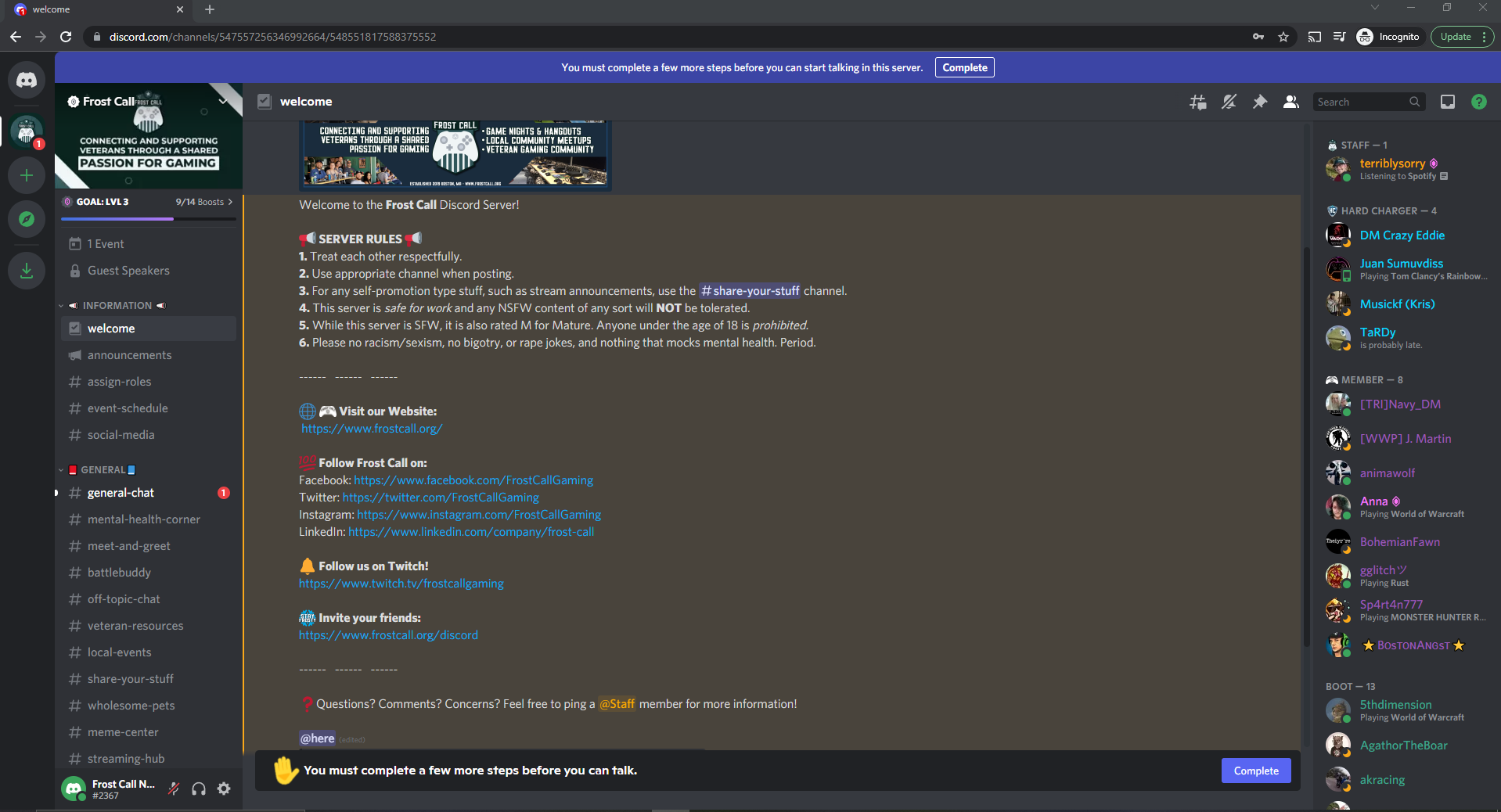Deafen audio with the headphone toggle
1501x812 pixels.
tap(198, 789)
